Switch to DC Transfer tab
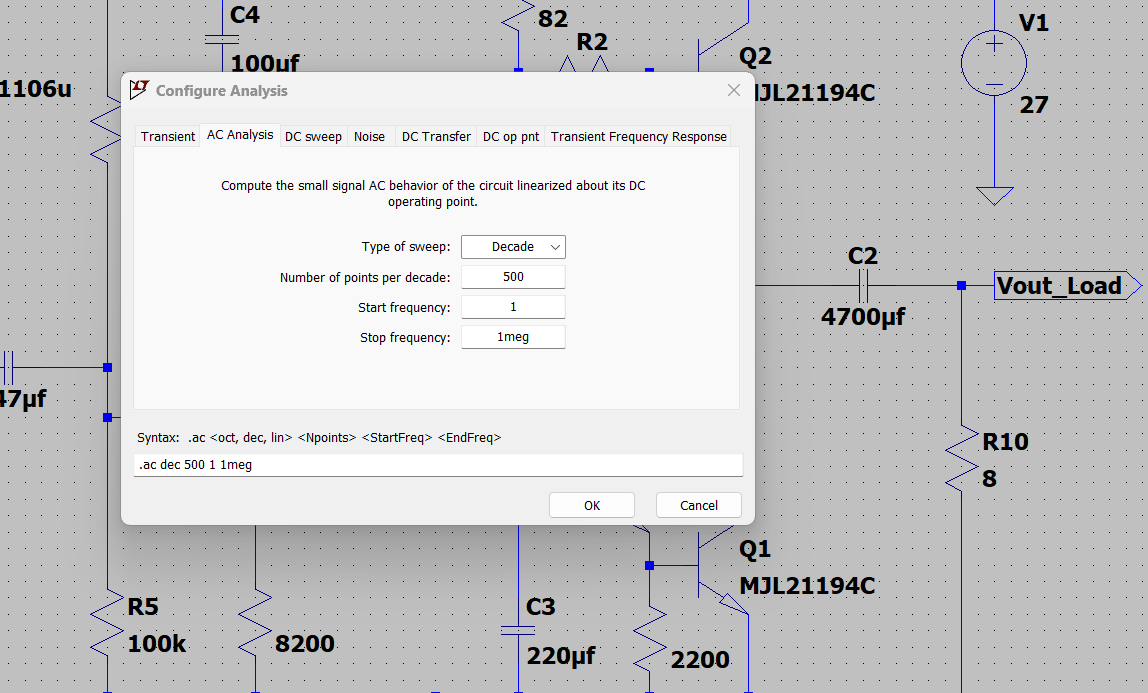1148x693 pixels. pyautogui.click(x=436, y=136)
